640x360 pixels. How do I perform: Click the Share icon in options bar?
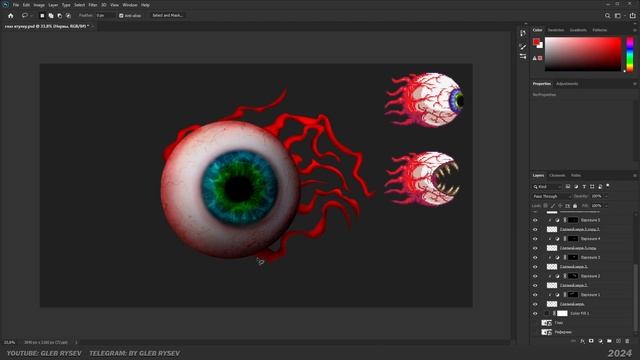632,16
